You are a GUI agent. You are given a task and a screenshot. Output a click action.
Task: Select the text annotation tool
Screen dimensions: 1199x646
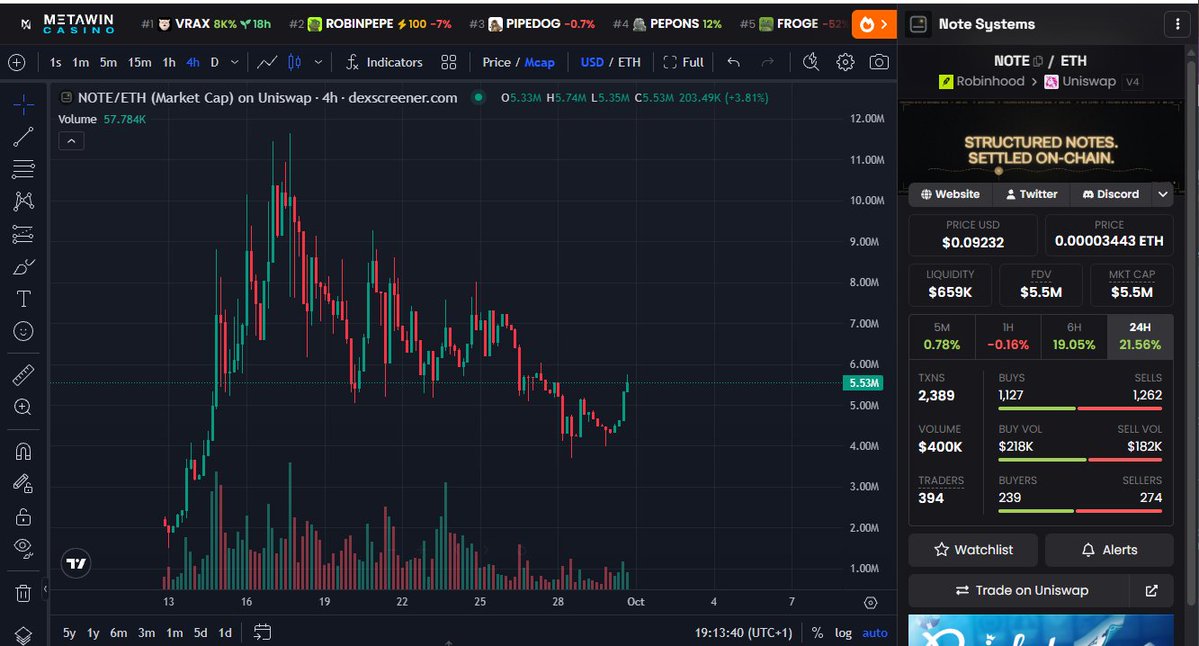pyautogui.click(x=23, y=299)
